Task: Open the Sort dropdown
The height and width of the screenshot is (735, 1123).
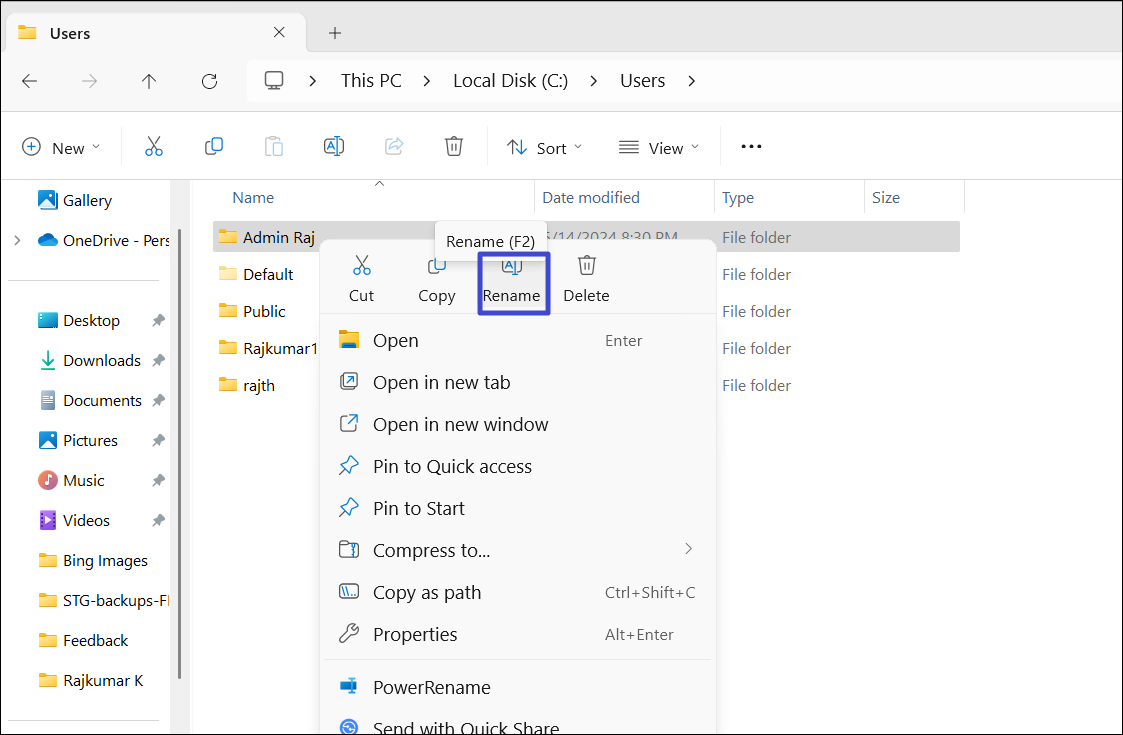Action: (545, 147)
